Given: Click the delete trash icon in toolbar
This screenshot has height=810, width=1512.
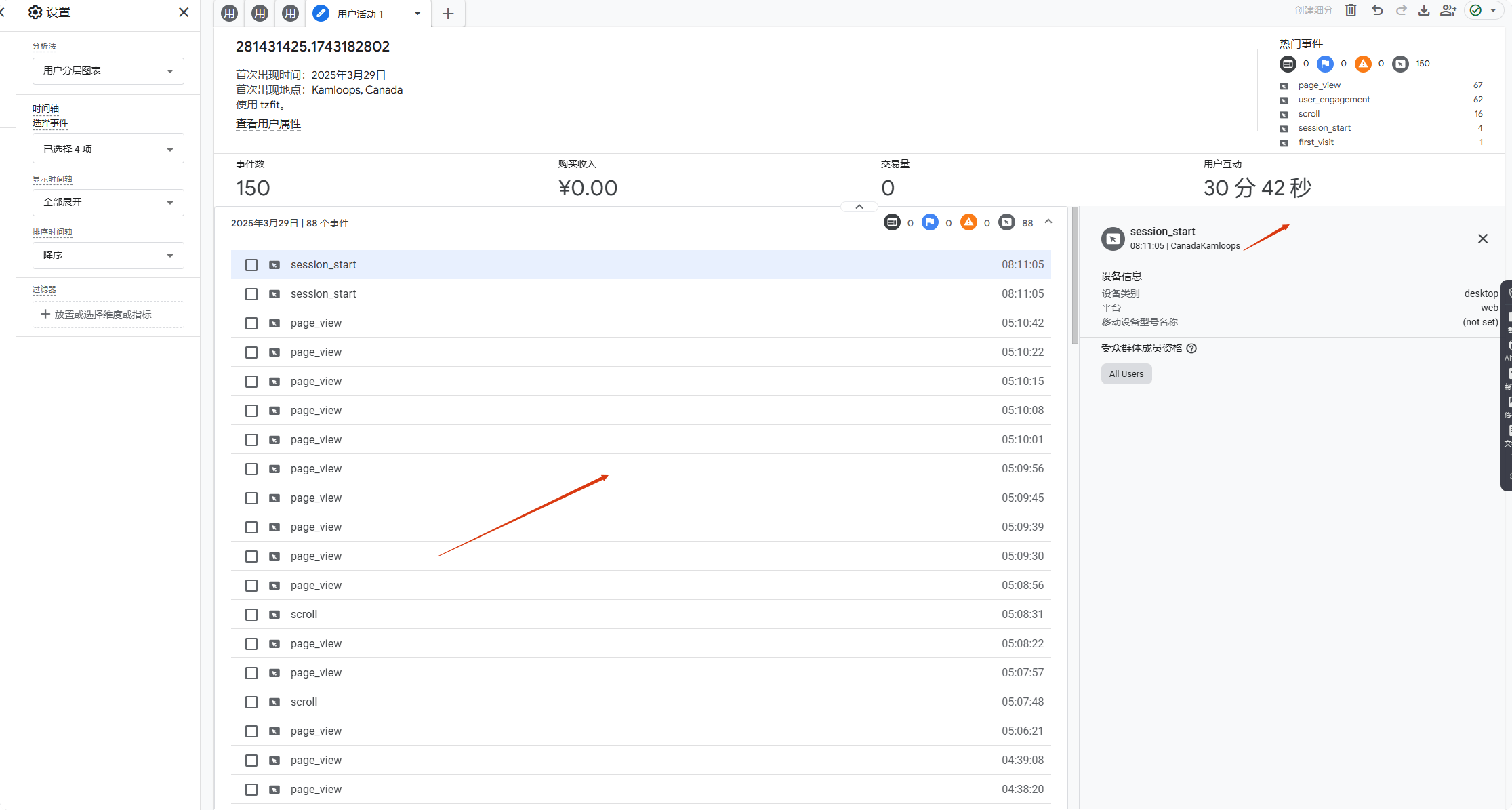Looking at the screenshot, I should (x=1351, y=10).
